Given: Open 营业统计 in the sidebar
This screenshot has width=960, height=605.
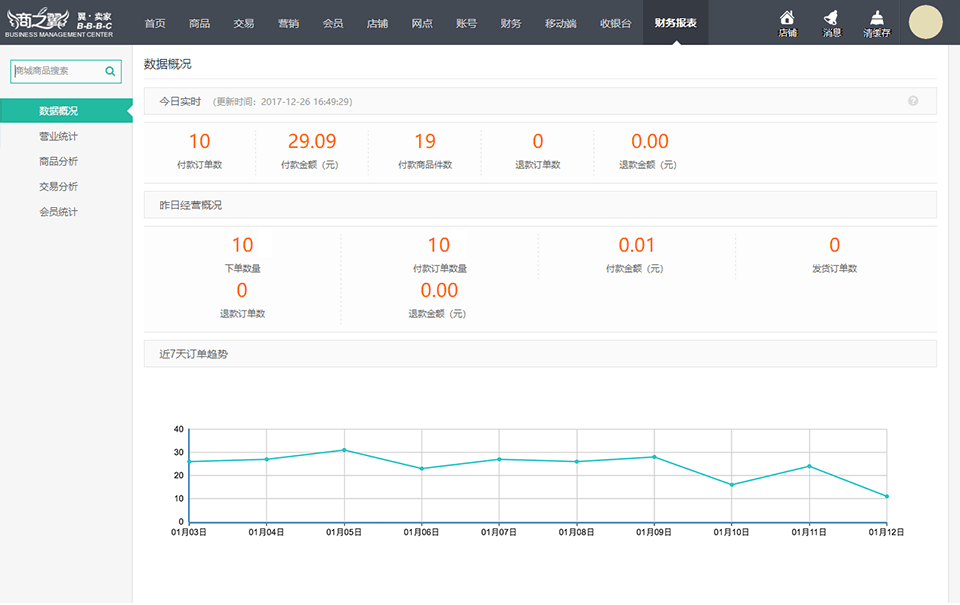Looking at the screenshot, I should point(59,136).
